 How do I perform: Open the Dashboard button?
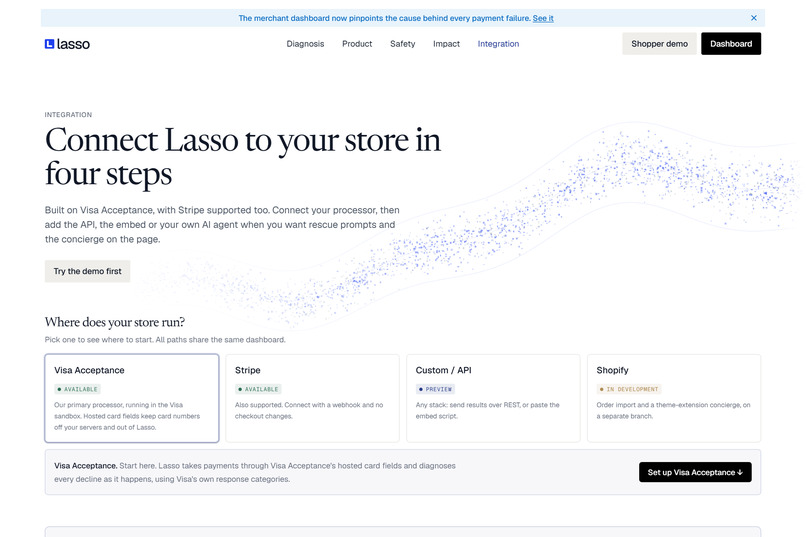pos(731,44)
